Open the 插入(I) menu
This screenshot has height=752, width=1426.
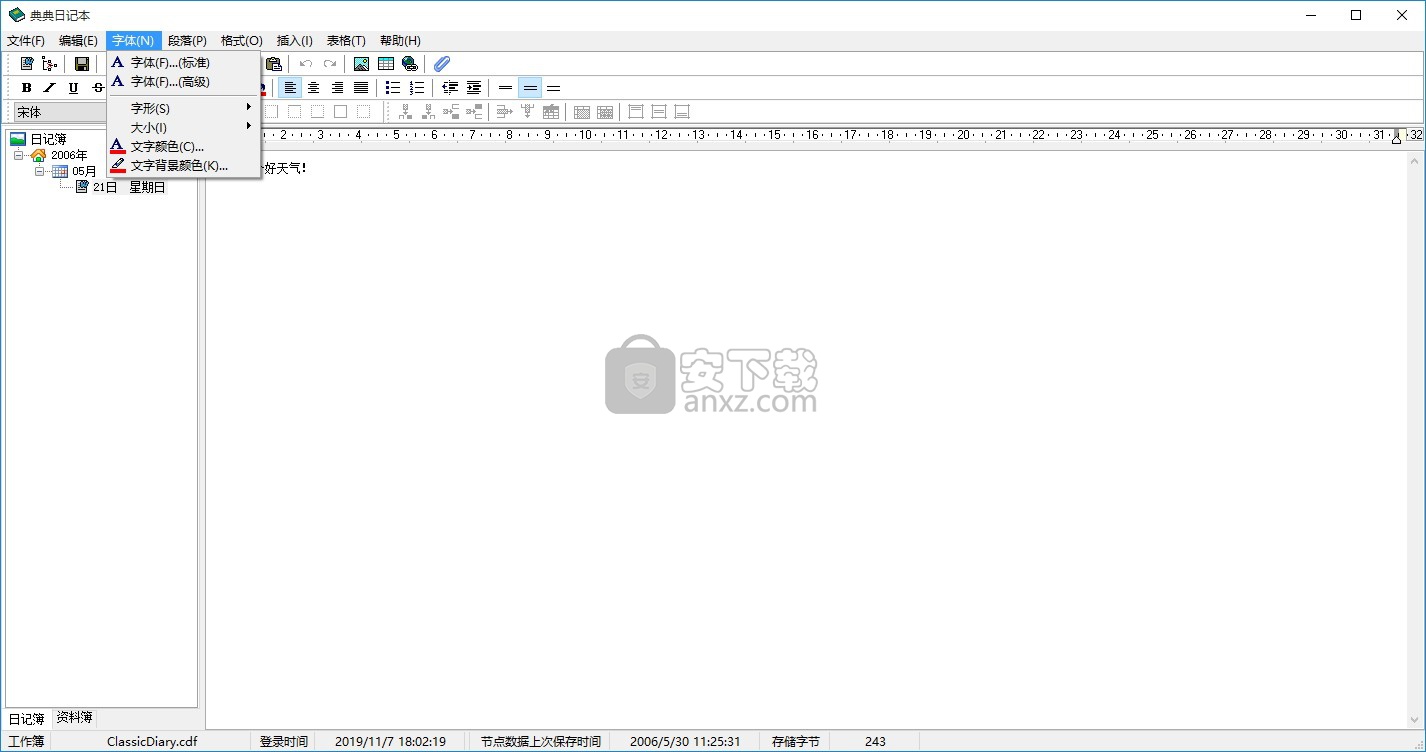295,41
